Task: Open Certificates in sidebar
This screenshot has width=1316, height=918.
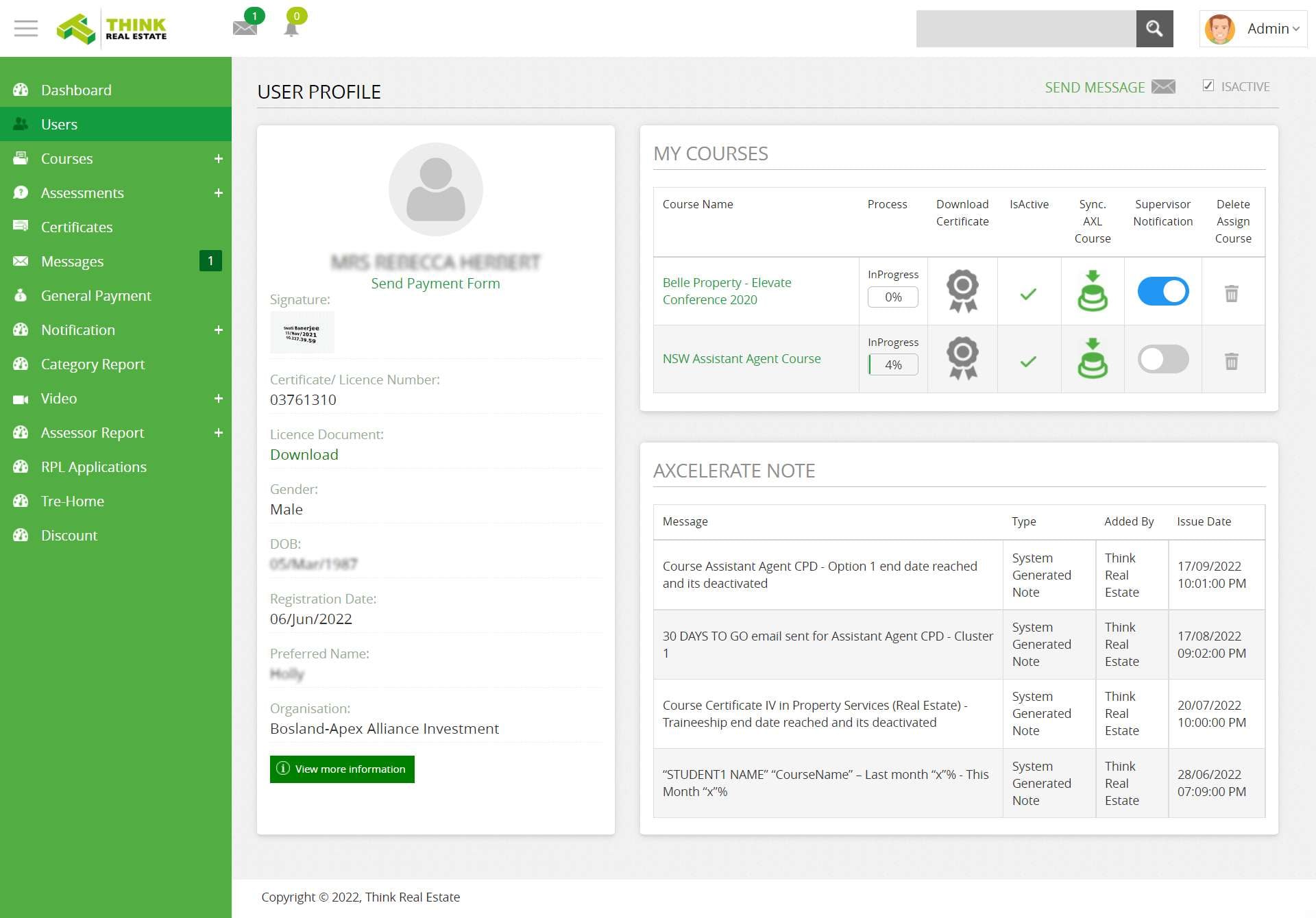Action: point(116,227)
